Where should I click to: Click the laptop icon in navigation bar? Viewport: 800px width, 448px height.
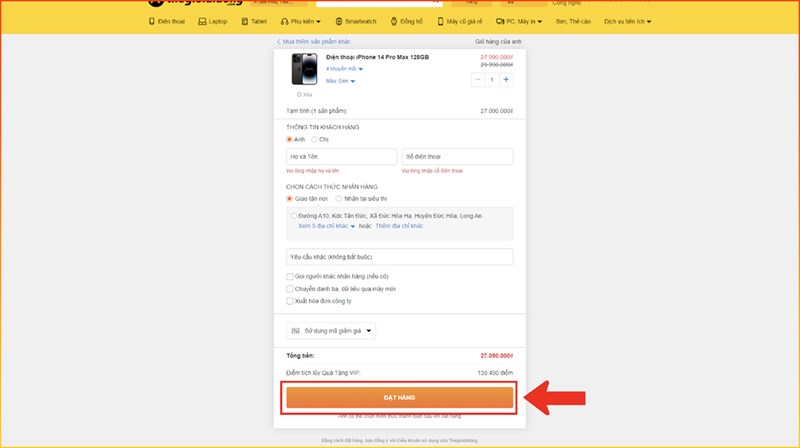click(x=202, y=21)
